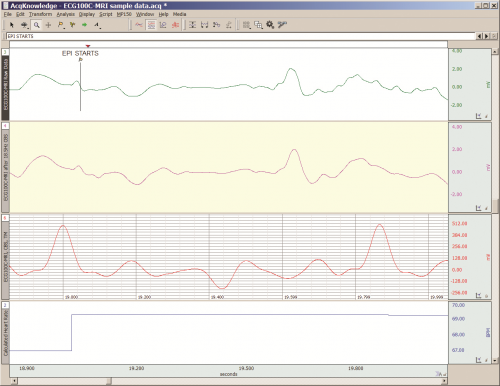This screenshot has height=386, width=500.
Task: Click the event label field EPI STARTS
Action: coord(241,36)
